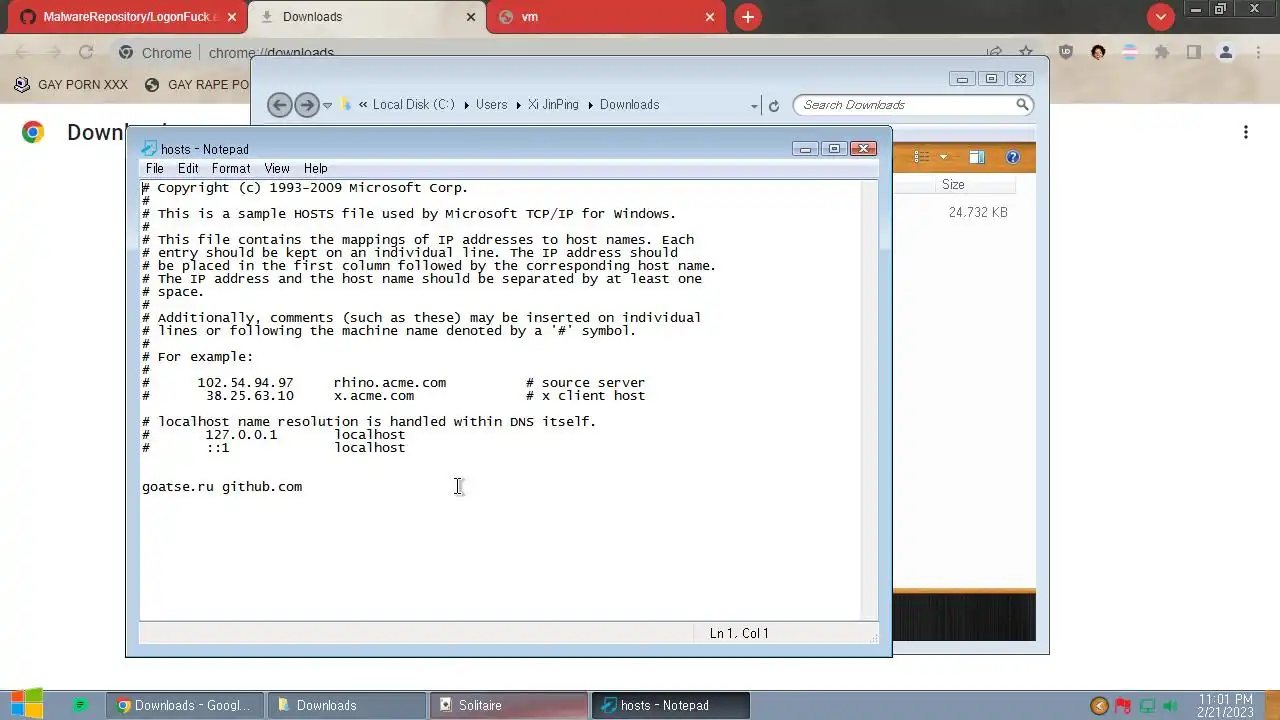Open the Chrome profile menu
The width and height of the screenshot is (1280, 720).
1226,52
